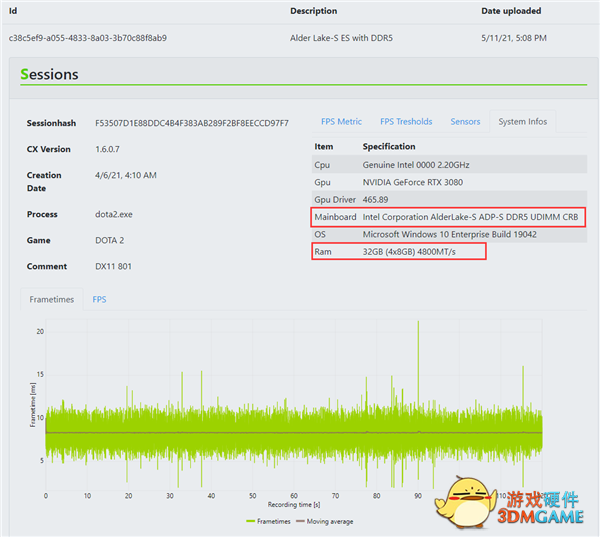Screen dimensions: 600x537
Task: Click the Sessions heading
Action: pos(49,74)
